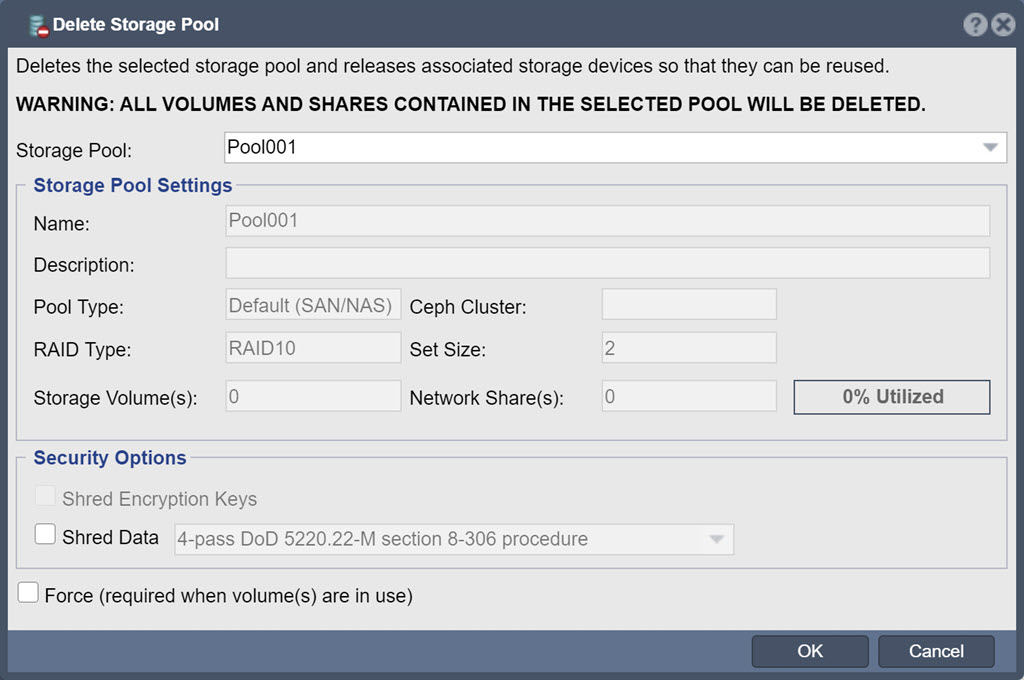Enable the Shred Data checkbox
This screenshot has width=1024, height=680.
(45, 534)
